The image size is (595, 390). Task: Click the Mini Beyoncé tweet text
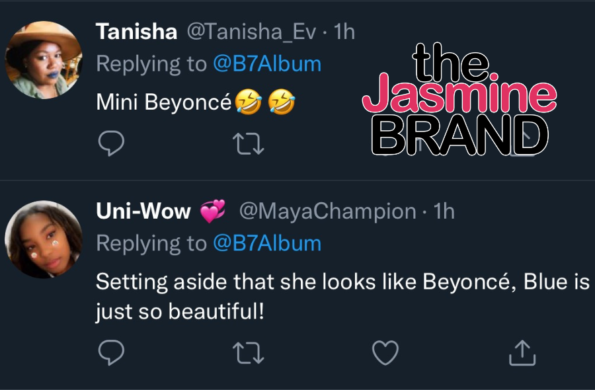164,103
